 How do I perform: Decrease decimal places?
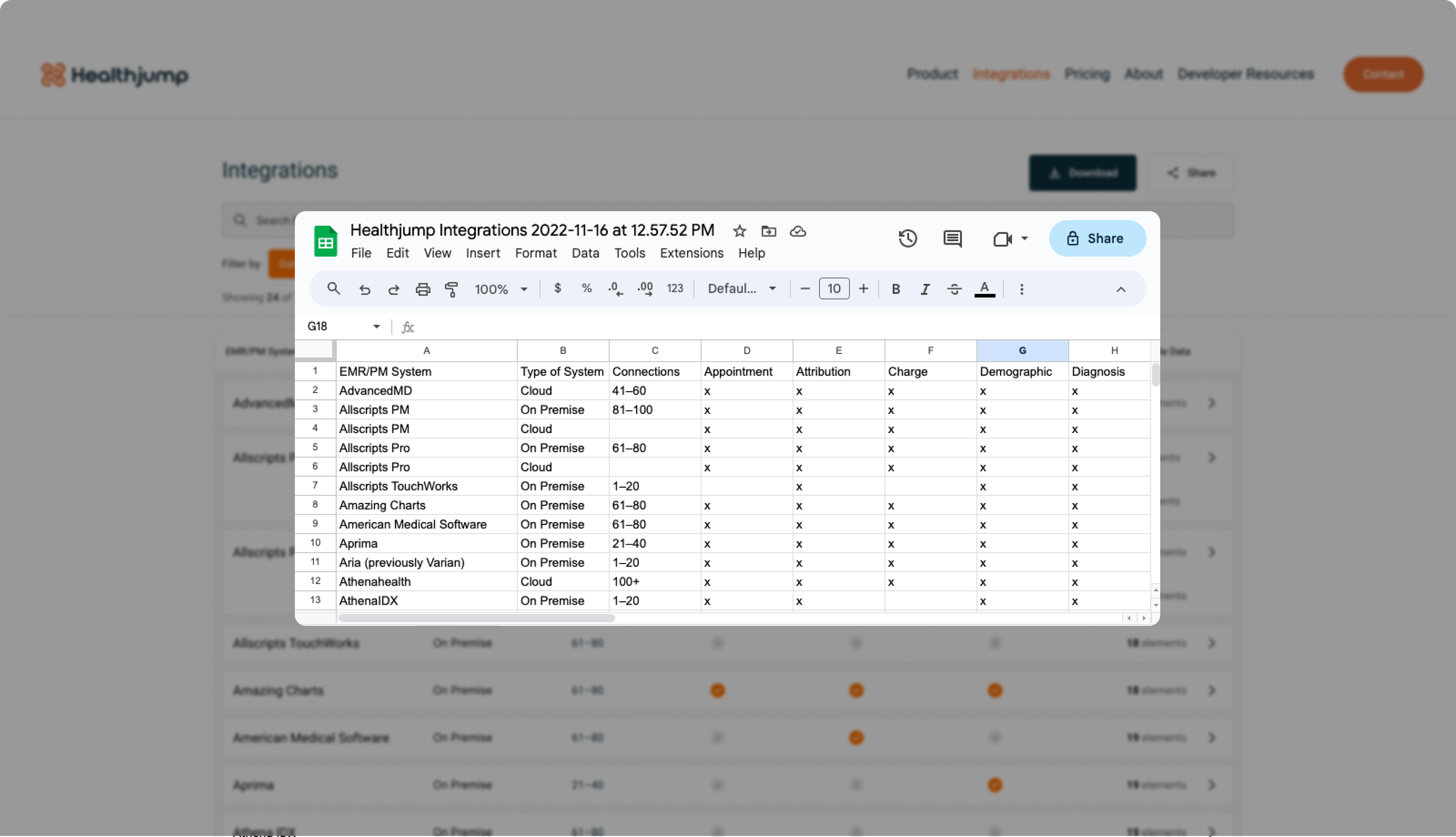click(x=616, y=289)
